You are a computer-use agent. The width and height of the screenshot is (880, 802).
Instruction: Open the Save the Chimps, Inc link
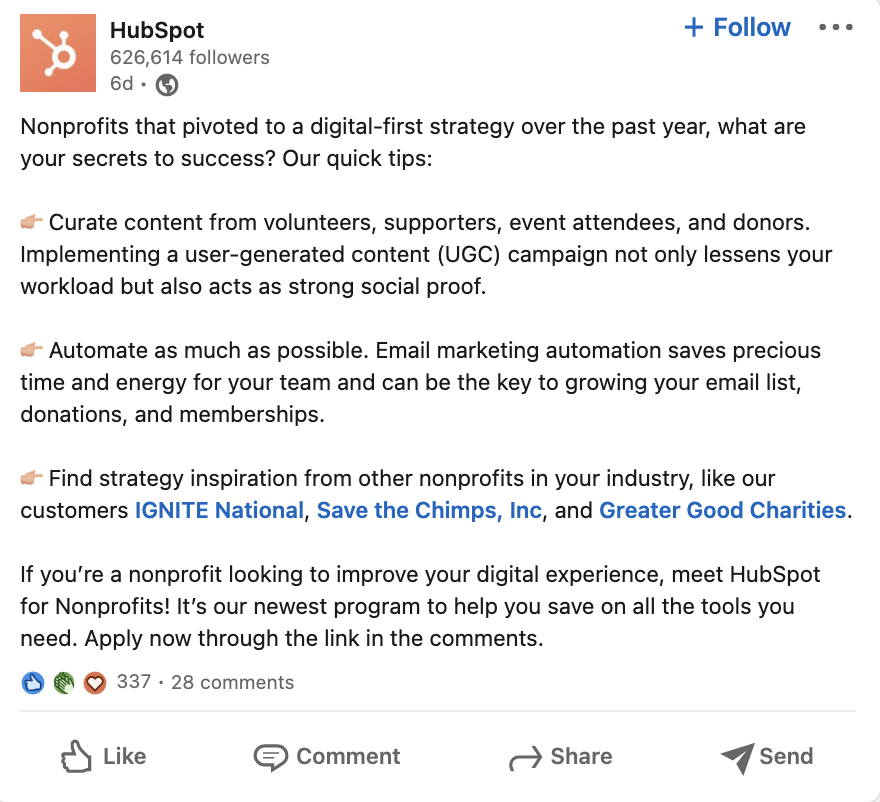click(429, 510)
